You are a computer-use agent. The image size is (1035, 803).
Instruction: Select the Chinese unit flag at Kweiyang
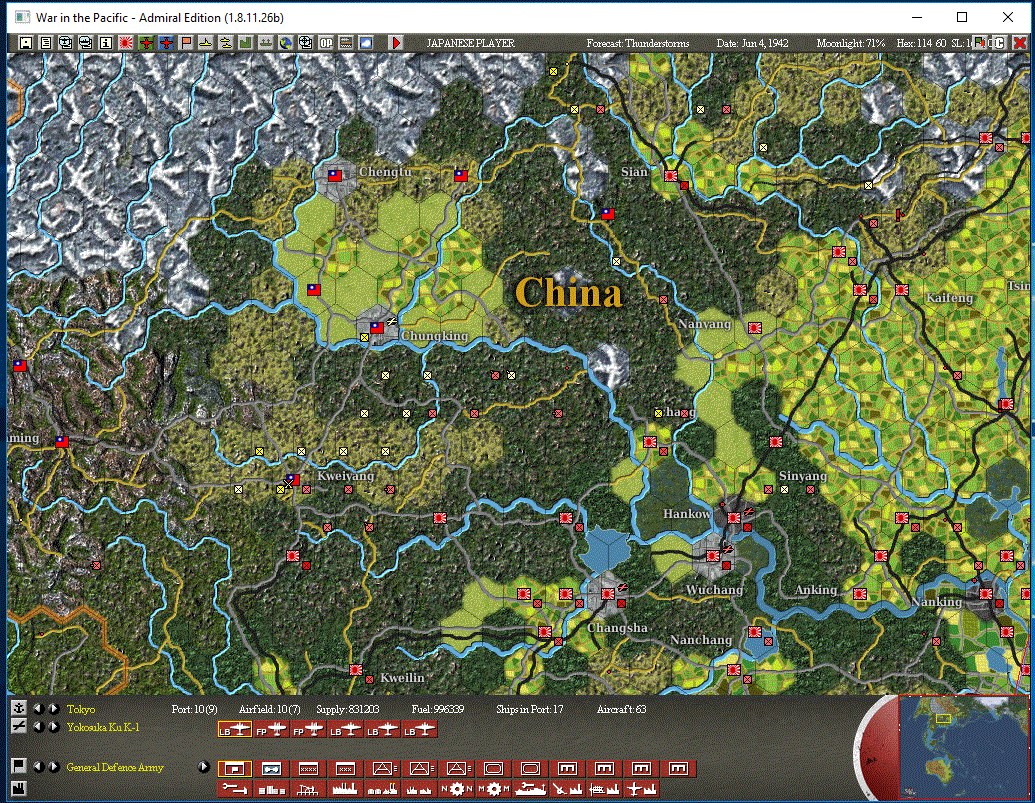292,480
